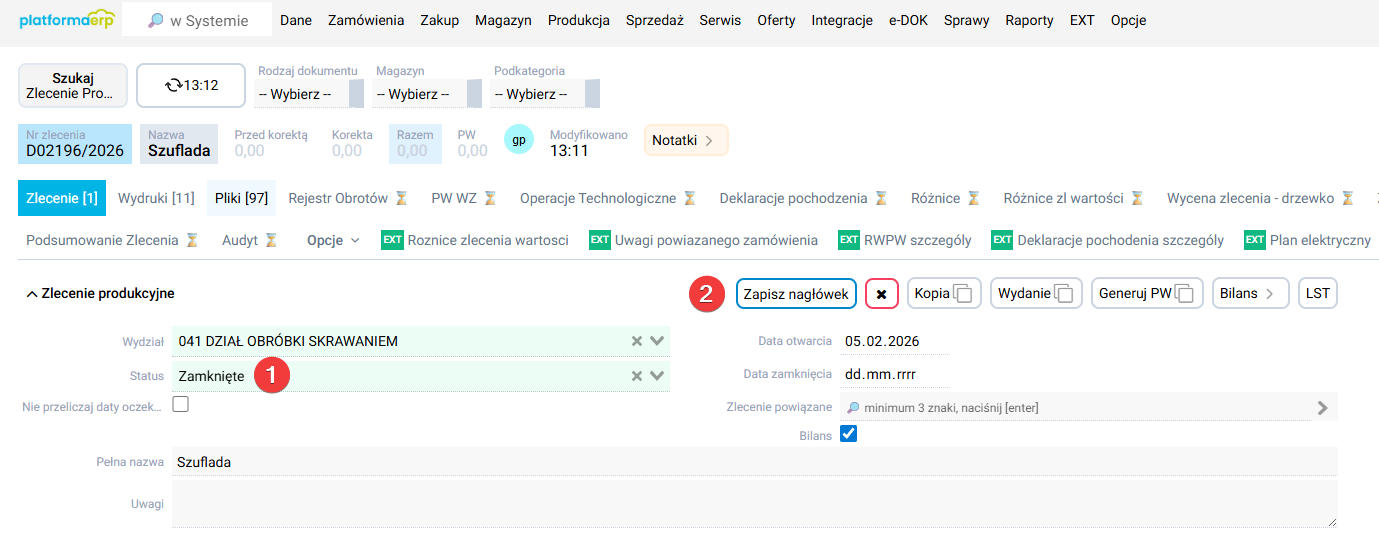1379x544 pixels.
Task: Expand the Status dropdown arrow
Action: (657, 376)
